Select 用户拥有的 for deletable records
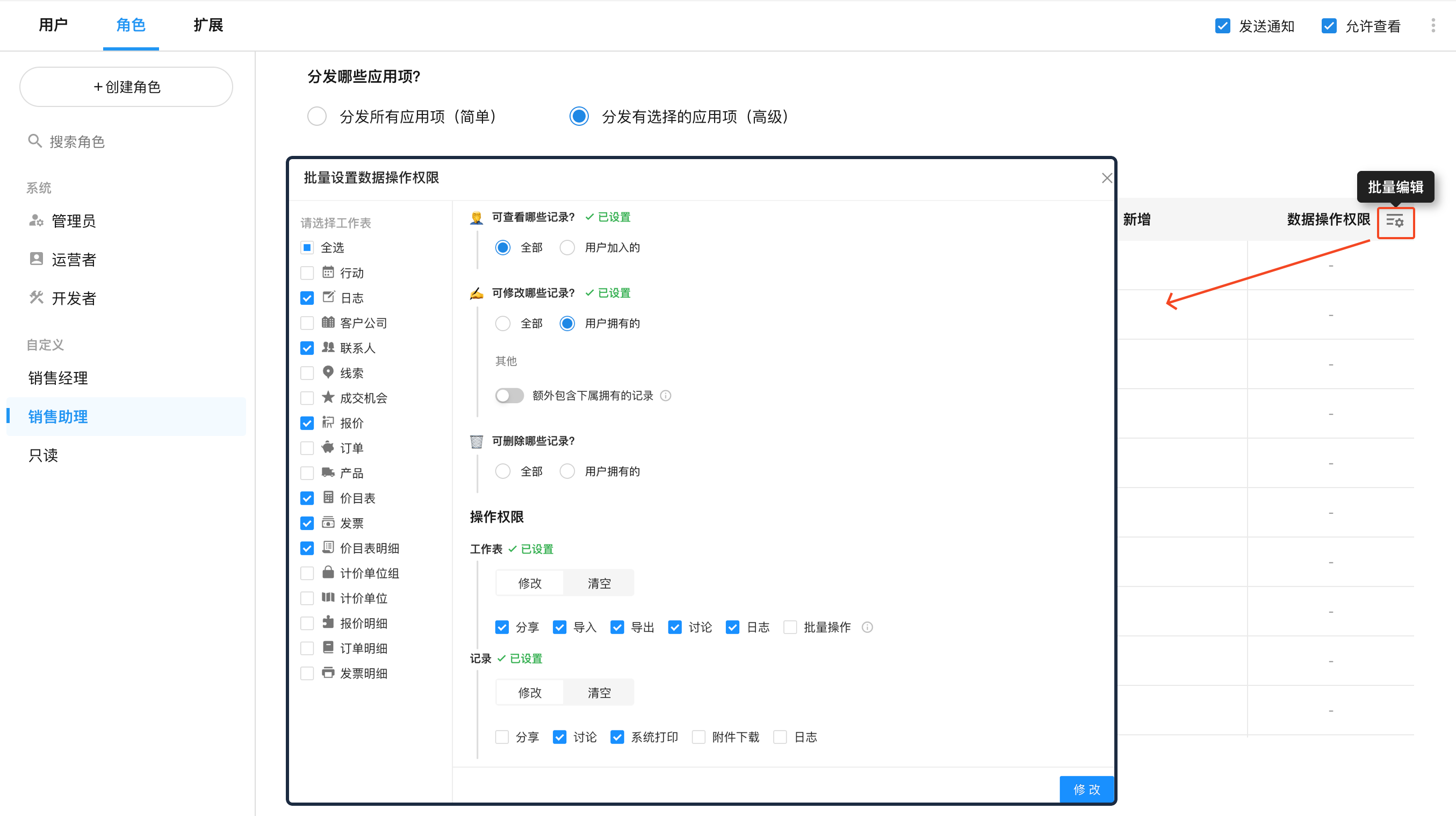 tap(567, 471)
